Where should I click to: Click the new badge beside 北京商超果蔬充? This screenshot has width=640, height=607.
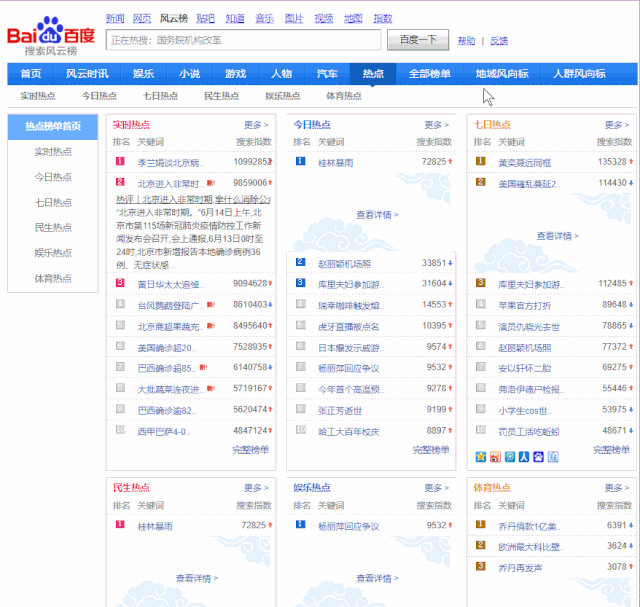(x=211, y=326)
